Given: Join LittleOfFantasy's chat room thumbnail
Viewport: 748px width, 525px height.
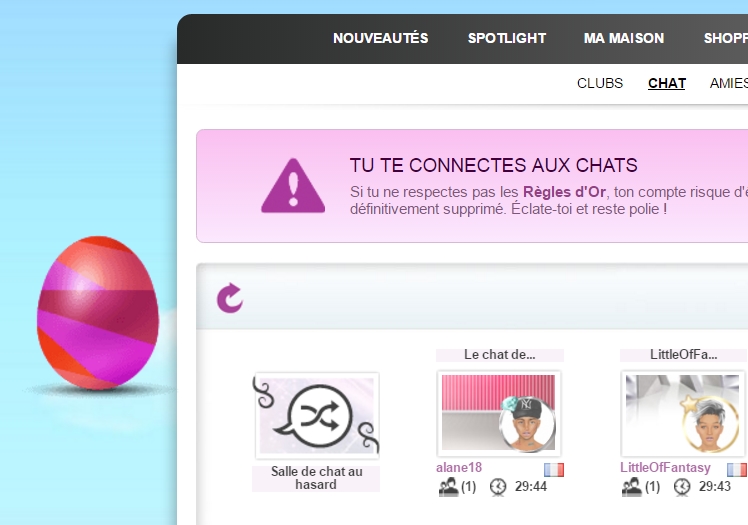Looking at the screenshot, I should click(683, 413).
